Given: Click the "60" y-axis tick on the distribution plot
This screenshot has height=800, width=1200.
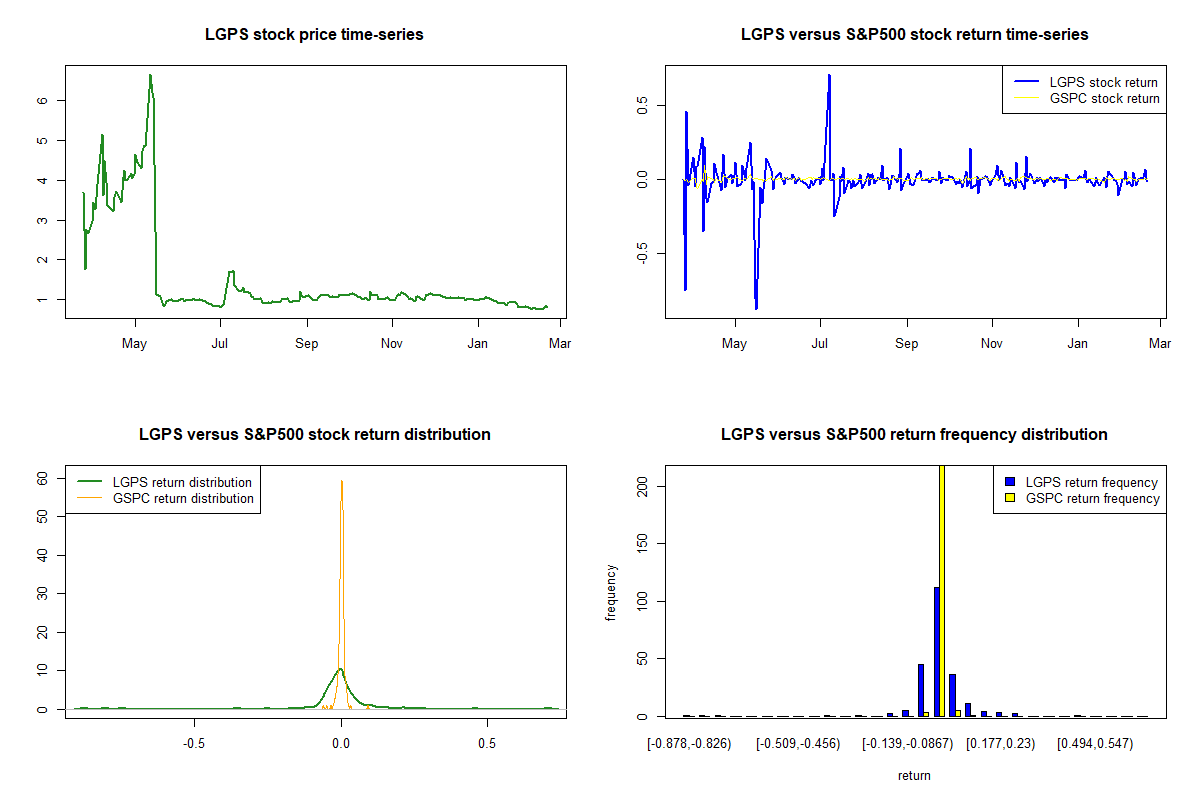Looking at the screenshot, I should click(x=43, y=478).
